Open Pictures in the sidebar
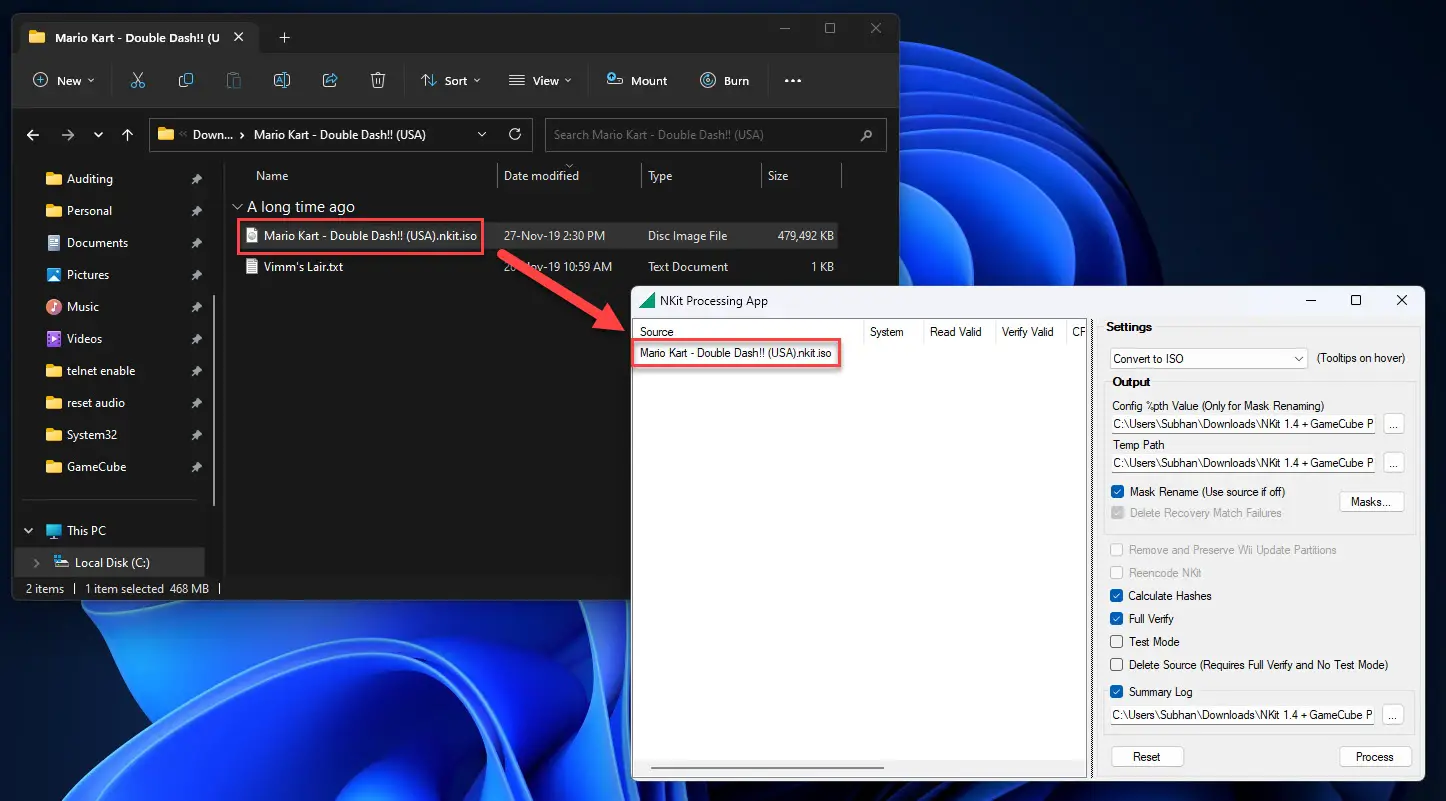Image resolution: width=1446 pixels, height=801 pixels. point(88,275)
